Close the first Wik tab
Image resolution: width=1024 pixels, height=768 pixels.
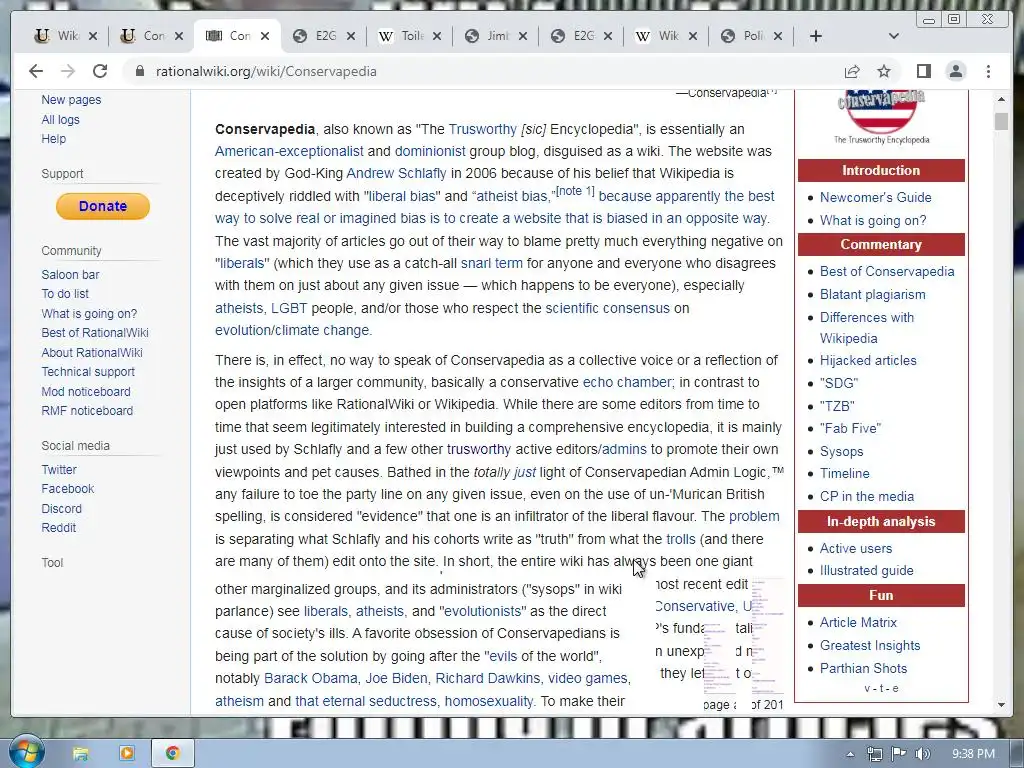coord(93,36)
